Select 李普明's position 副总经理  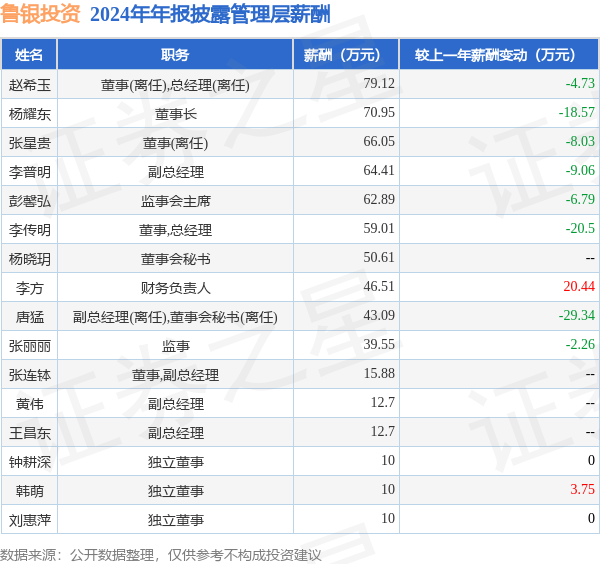175,172
